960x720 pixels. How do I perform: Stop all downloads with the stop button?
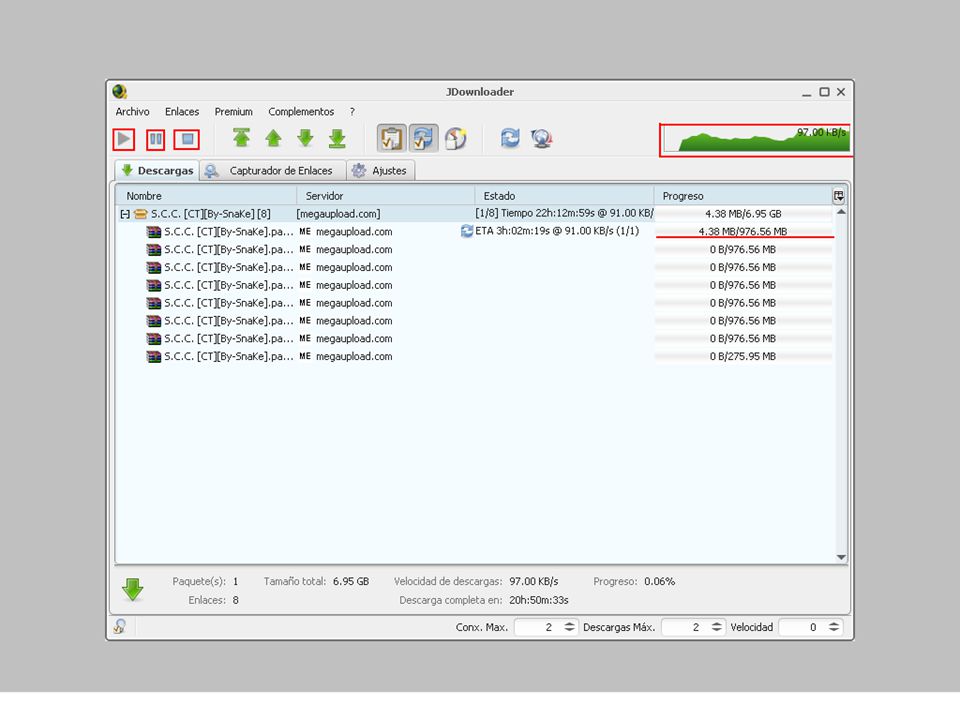pyautogui.click(x=187, y=140)
